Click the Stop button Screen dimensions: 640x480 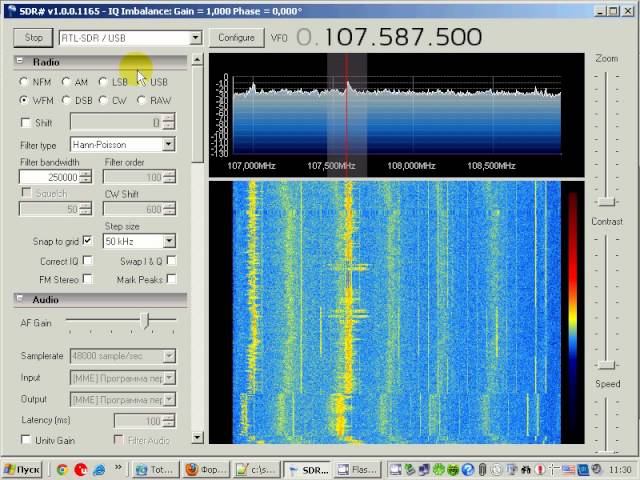click(33, 38)
